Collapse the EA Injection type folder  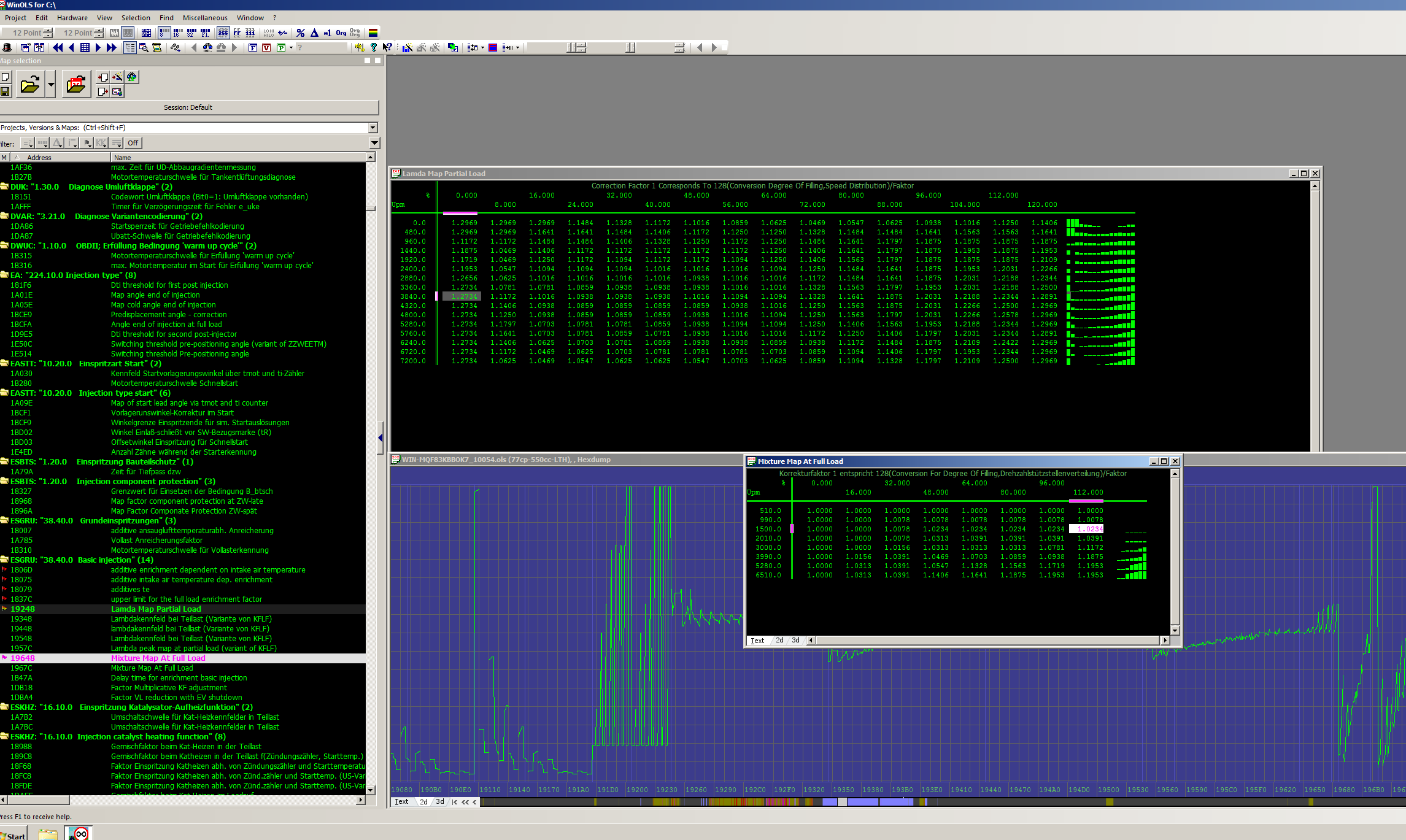(4, 276)
